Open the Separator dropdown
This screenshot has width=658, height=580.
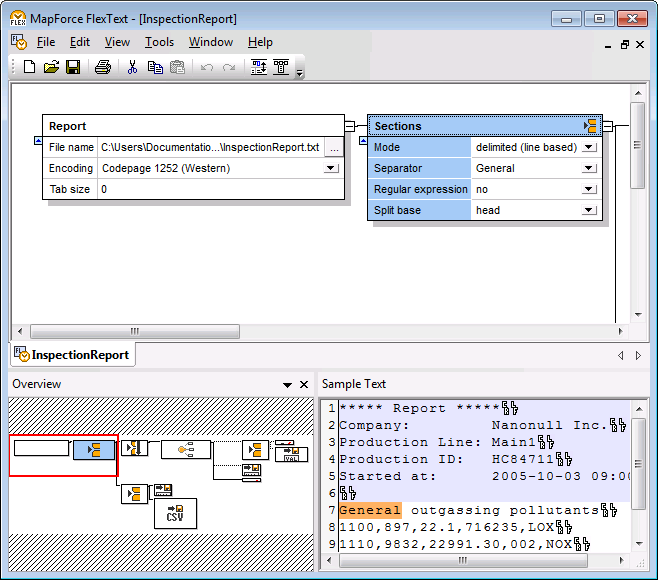589,168
